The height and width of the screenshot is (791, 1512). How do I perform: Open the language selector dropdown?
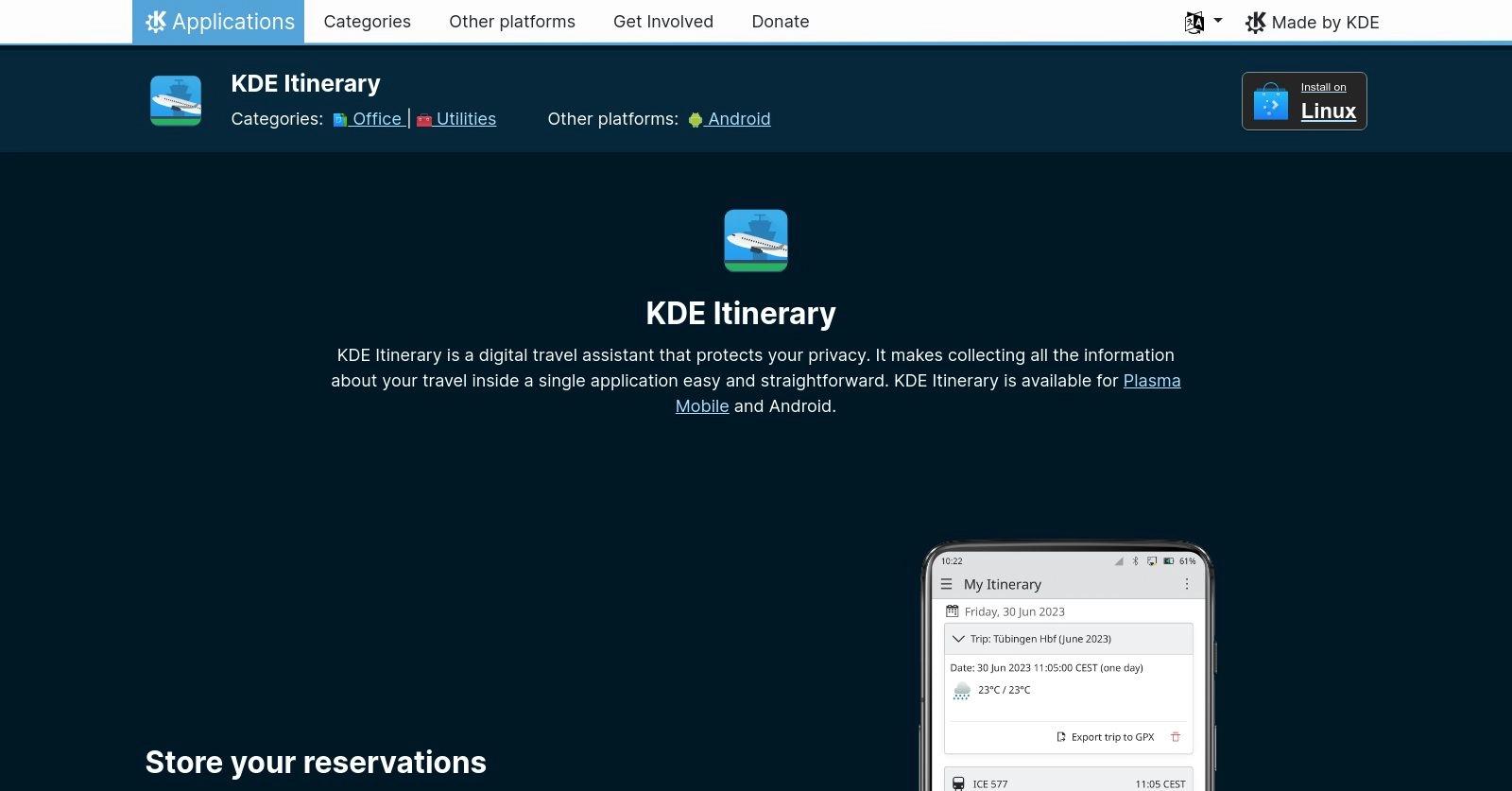click(1203, 22)
